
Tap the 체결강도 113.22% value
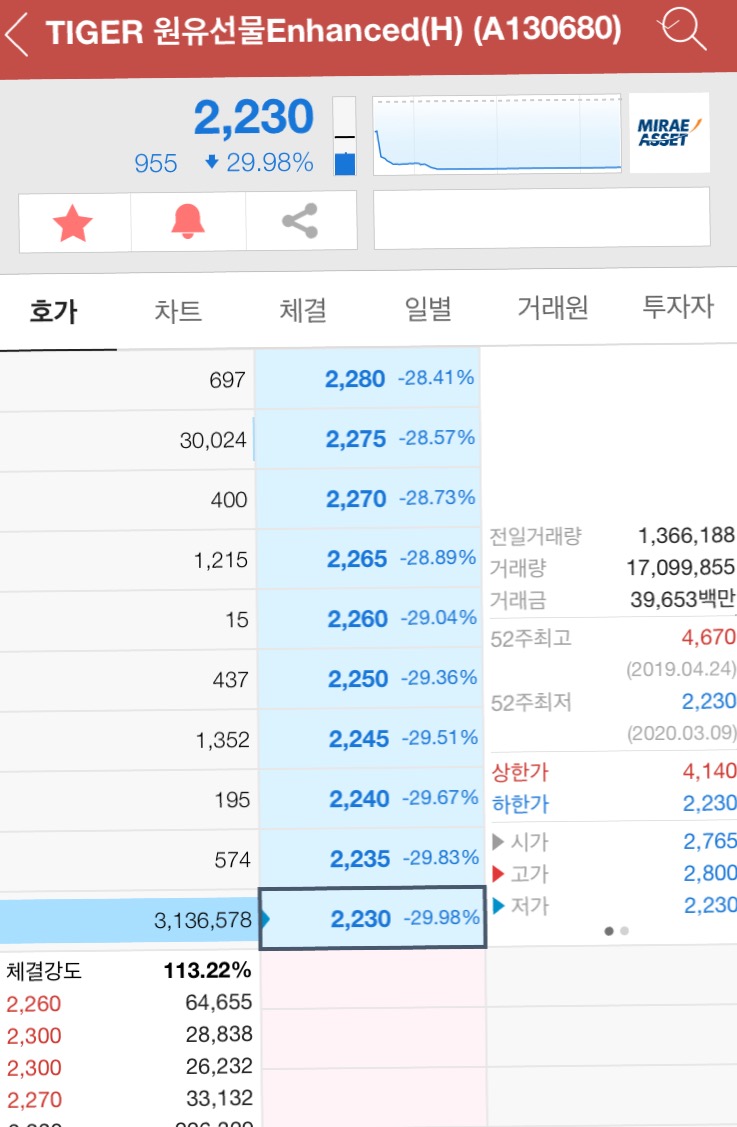(207, 971)
